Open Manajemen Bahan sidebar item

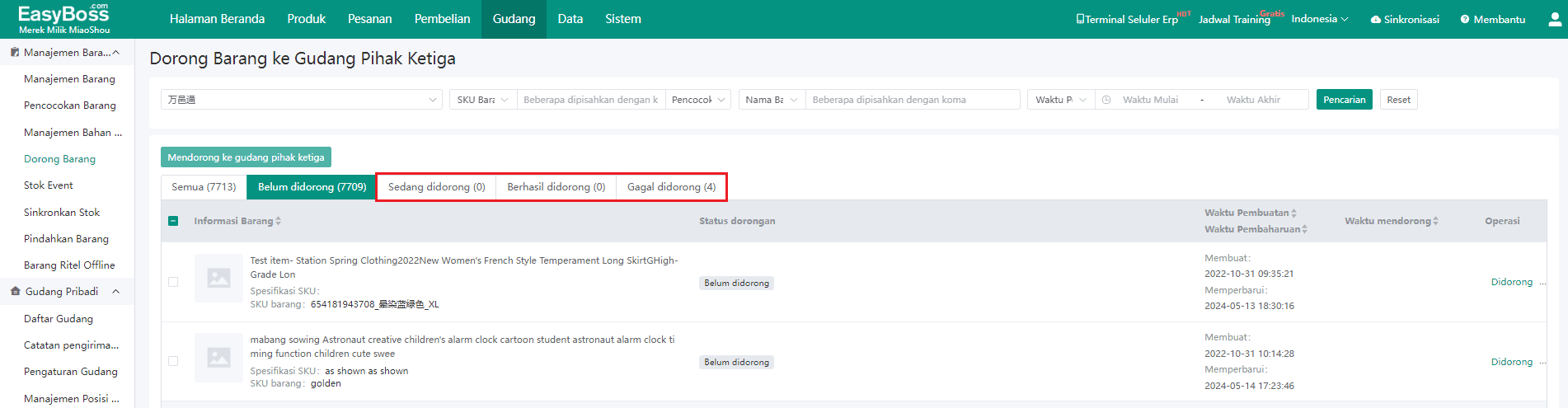click(x=73, y=133)
